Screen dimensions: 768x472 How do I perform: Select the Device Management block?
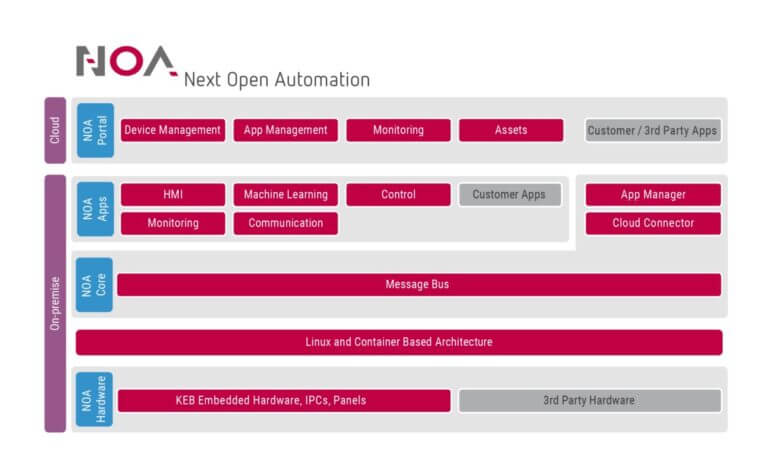[x=172, y=130]
